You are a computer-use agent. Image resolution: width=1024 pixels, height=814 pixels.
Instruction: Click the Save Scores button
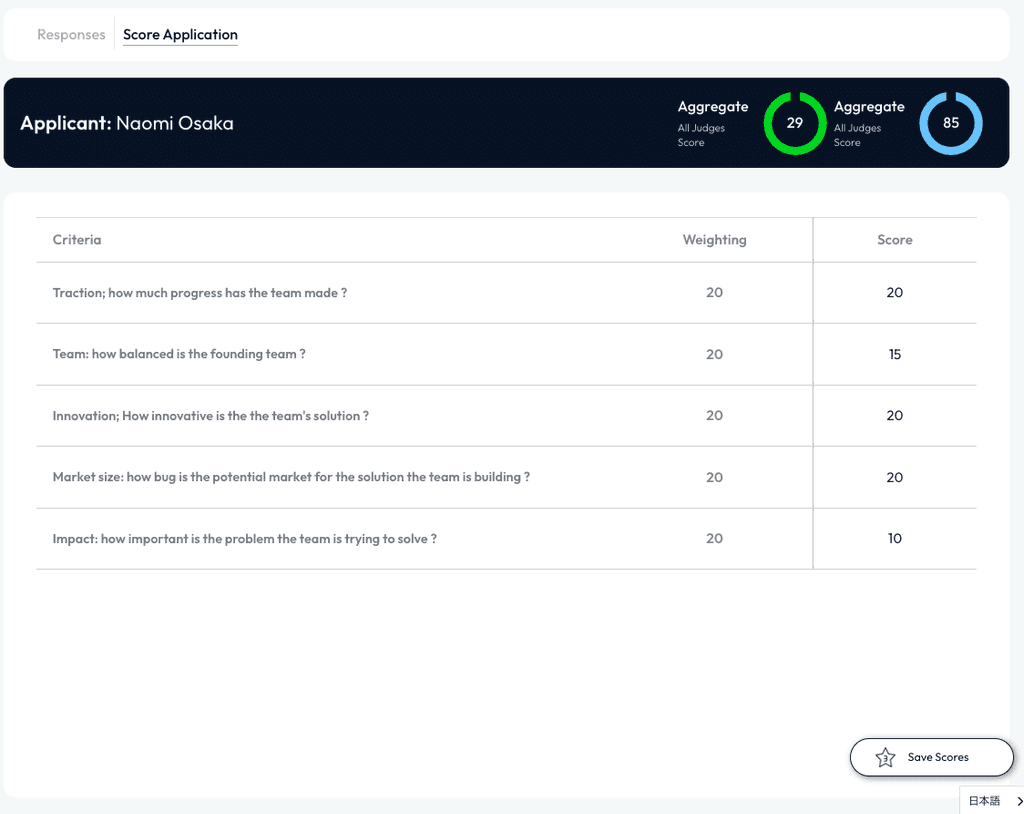pos(931,757)
